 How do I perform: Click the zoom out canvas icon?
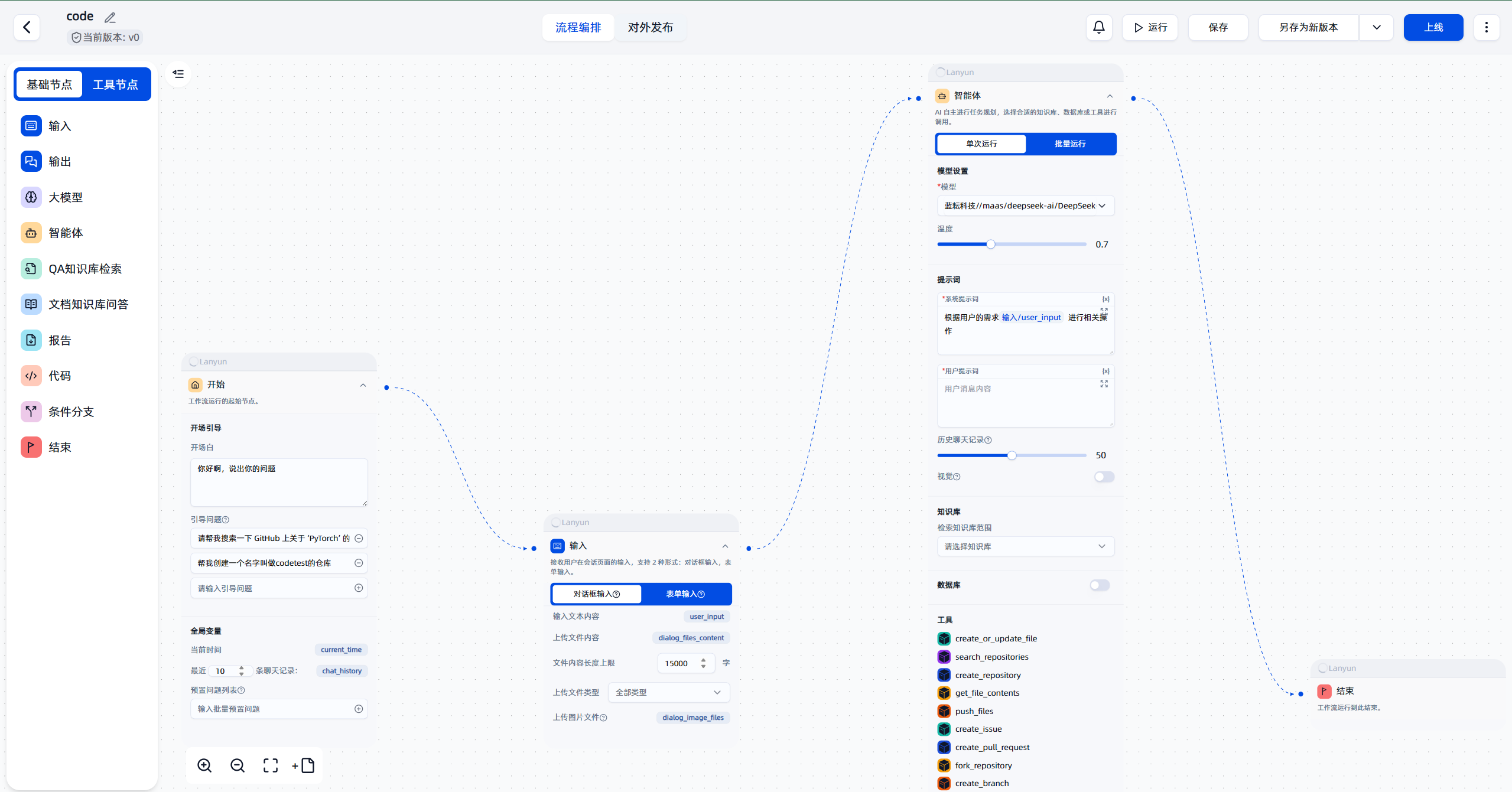point(238,765)
